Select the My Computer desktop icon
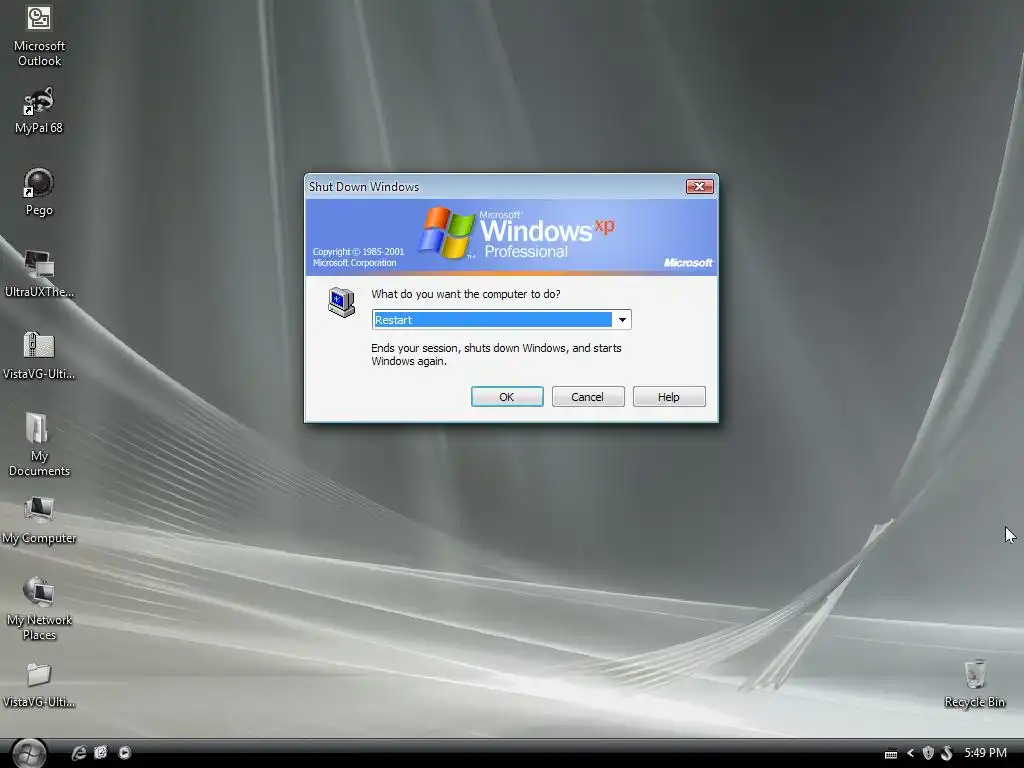The width and height of the screenshot is (1024, 768). pyautogui.click(x=39, y=520)
